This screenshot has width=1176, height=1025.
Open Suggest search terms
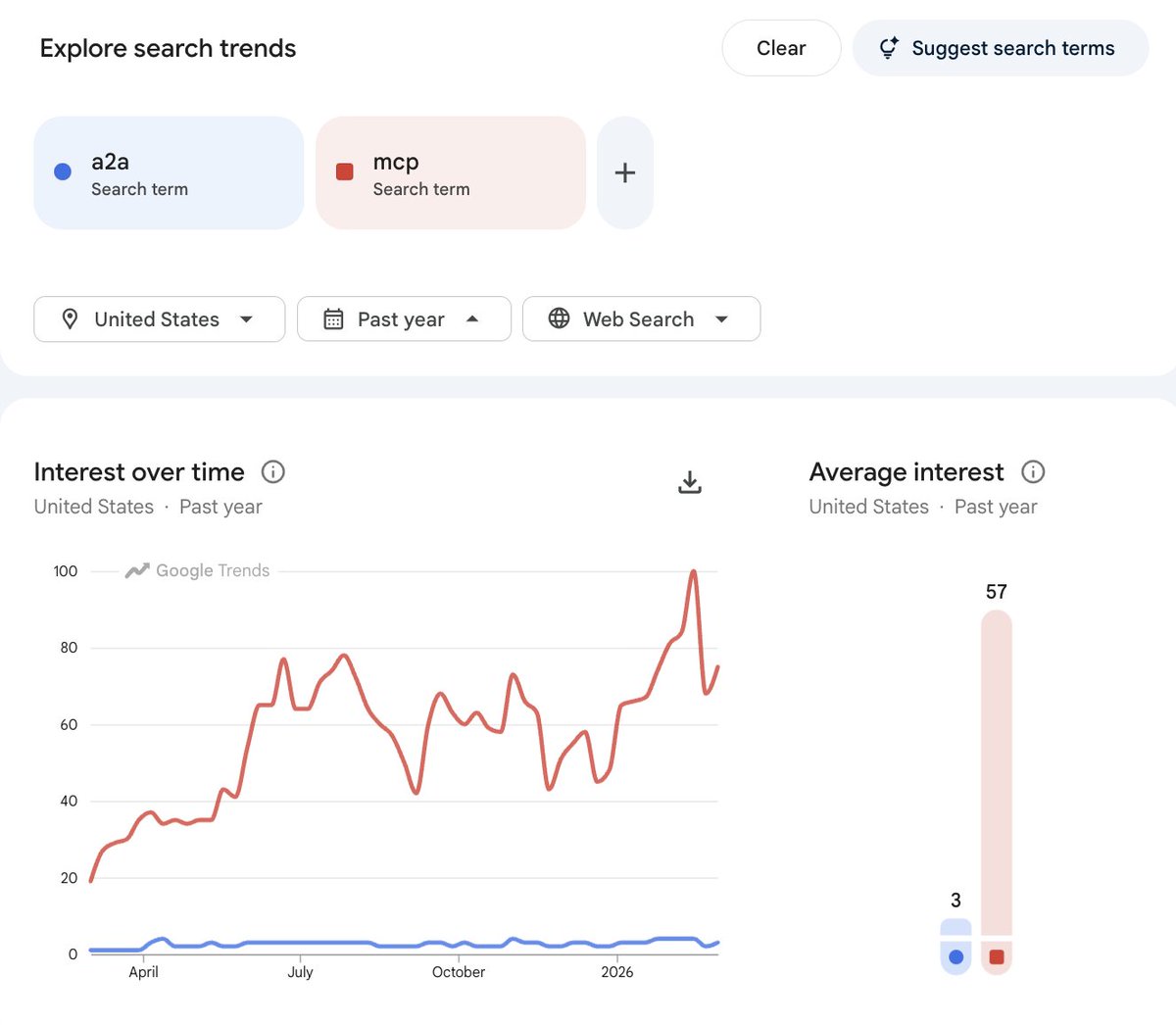(x=1001, y=48)
